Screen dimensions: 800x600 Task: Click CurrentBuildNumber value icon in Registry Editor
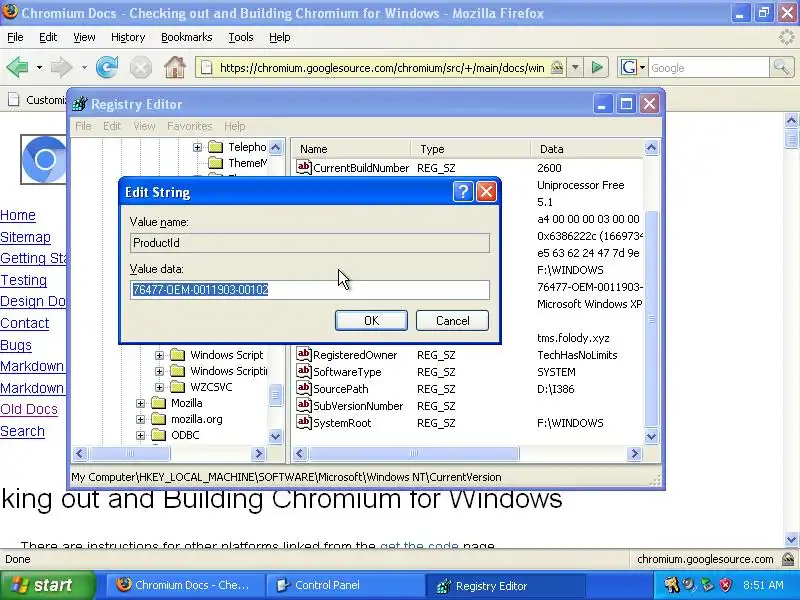[x=304, y=167]
